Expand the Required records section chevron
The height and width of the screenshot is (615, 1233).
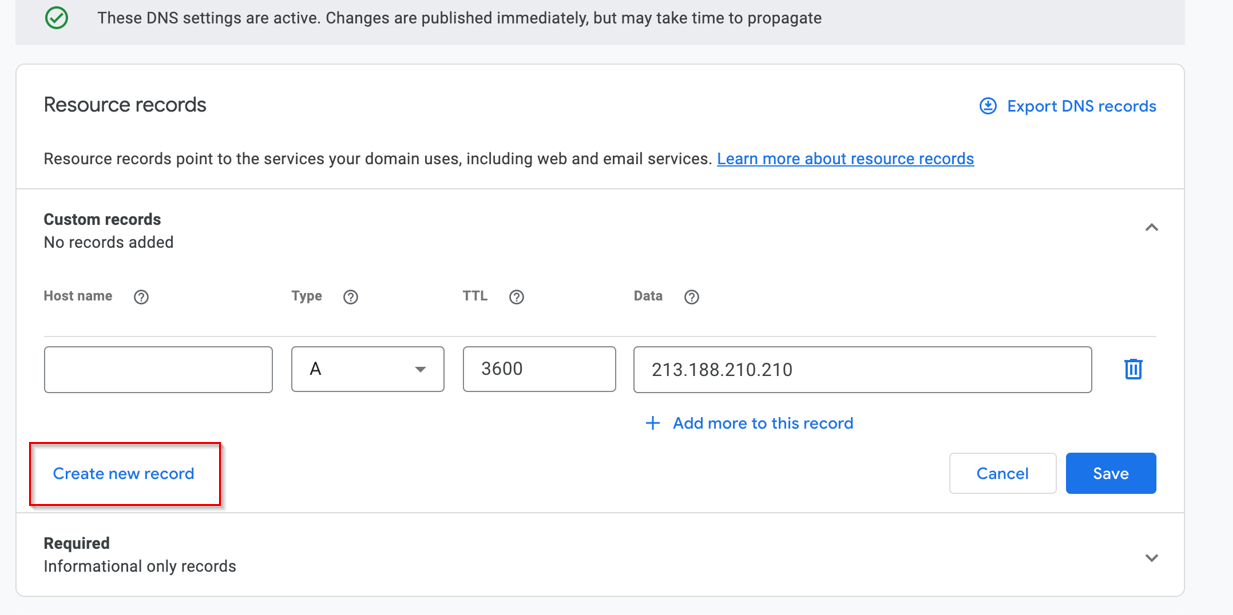(x=1151, y=558)
